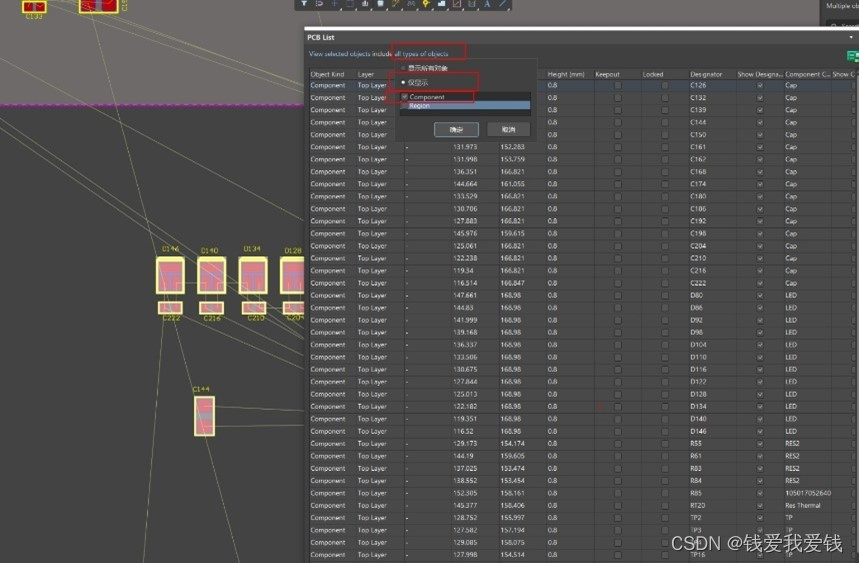Screen dimensions: 859x563
Task: Select the designator cell C161
Action: tap(698, 147)
